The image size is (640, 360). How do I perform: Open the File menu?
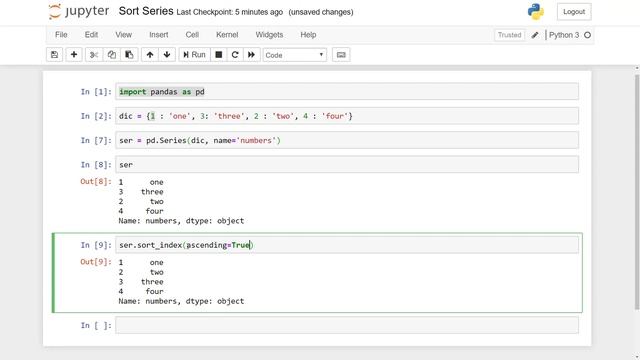(x=61, y=35)
